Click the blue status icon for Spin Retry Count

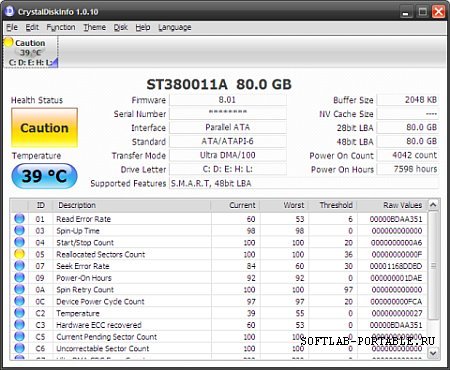pos(20,289)
